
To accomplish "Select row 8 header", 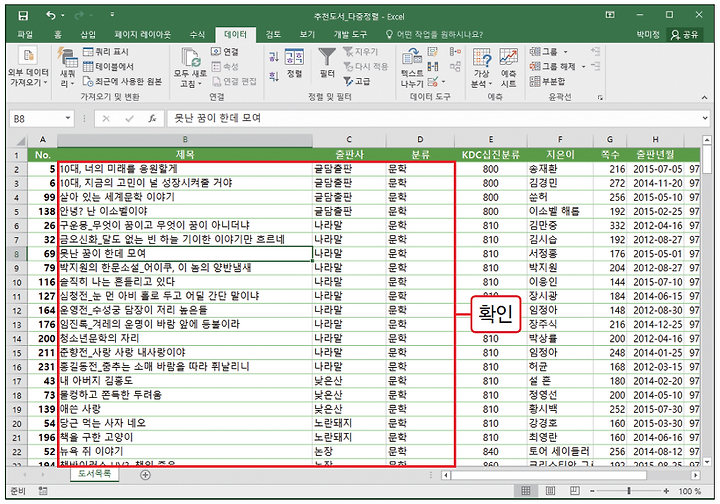I will click(x=17, y=254).
